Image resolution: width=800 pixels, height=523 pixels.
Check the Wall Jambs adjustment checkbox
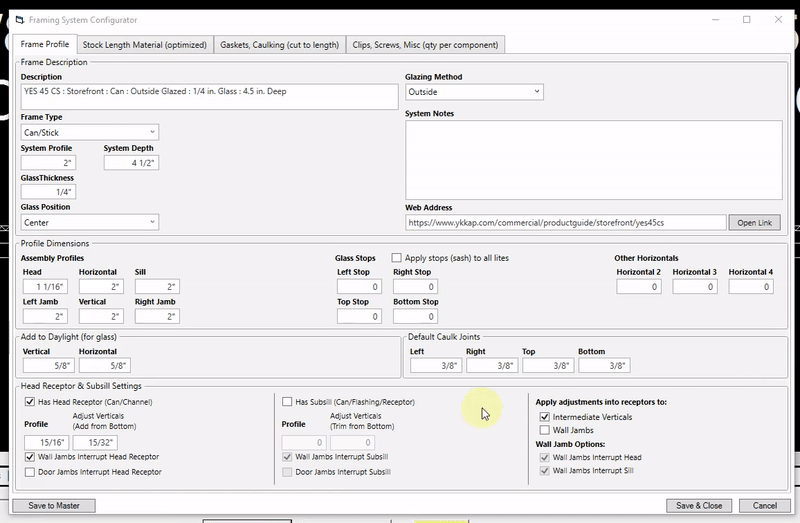545,430
